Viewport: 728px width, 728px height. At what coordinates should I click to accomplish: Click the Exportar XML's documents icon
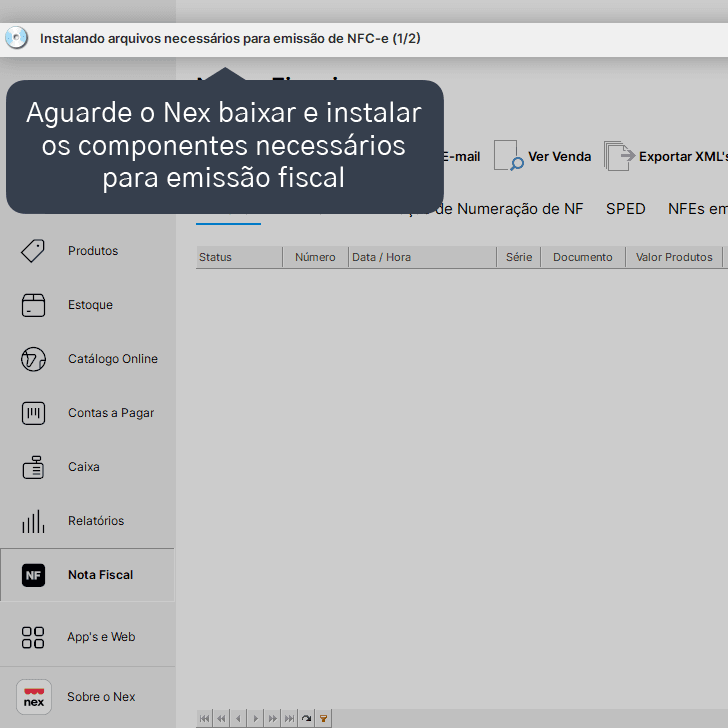pos(619,156)
